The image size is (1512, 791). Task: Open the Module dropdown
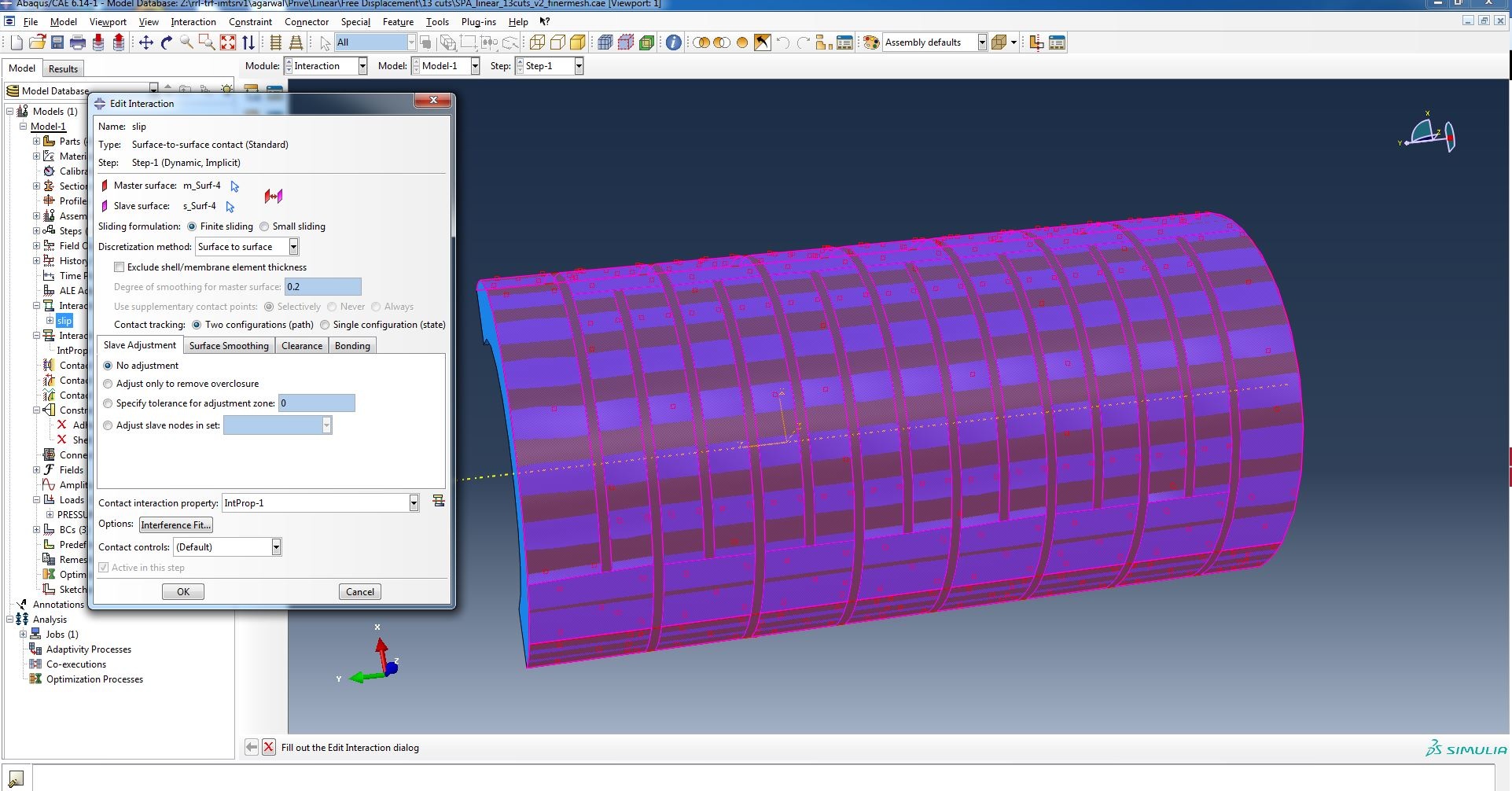click(x=362, y=66)
